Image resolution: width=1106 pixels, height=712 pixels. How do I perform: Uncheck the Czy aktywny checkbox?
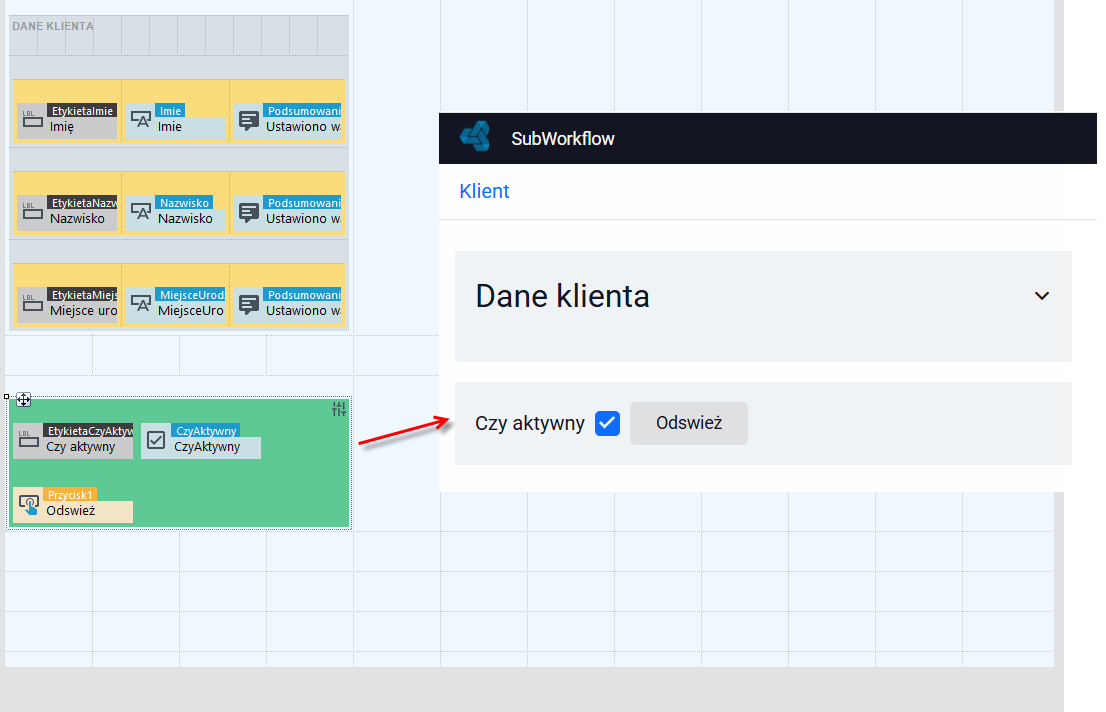607,423
